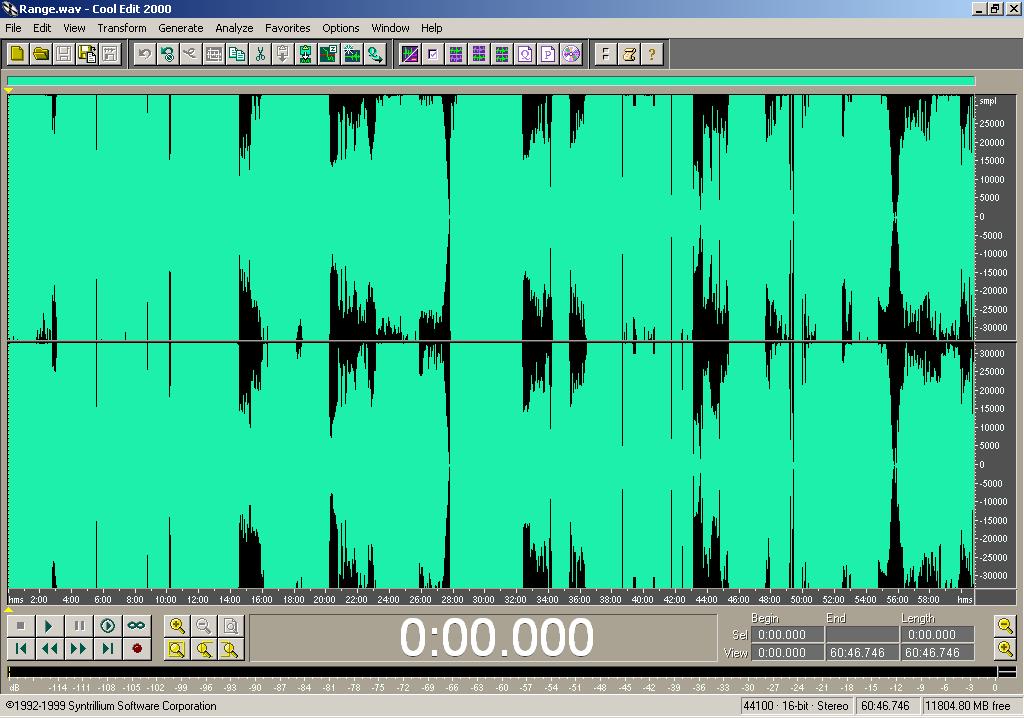Image resolution: width=1024 pixels, height=718 pixels.
Task: Click the yellow question mark Help icon
Action: click(x=652, y=54)
